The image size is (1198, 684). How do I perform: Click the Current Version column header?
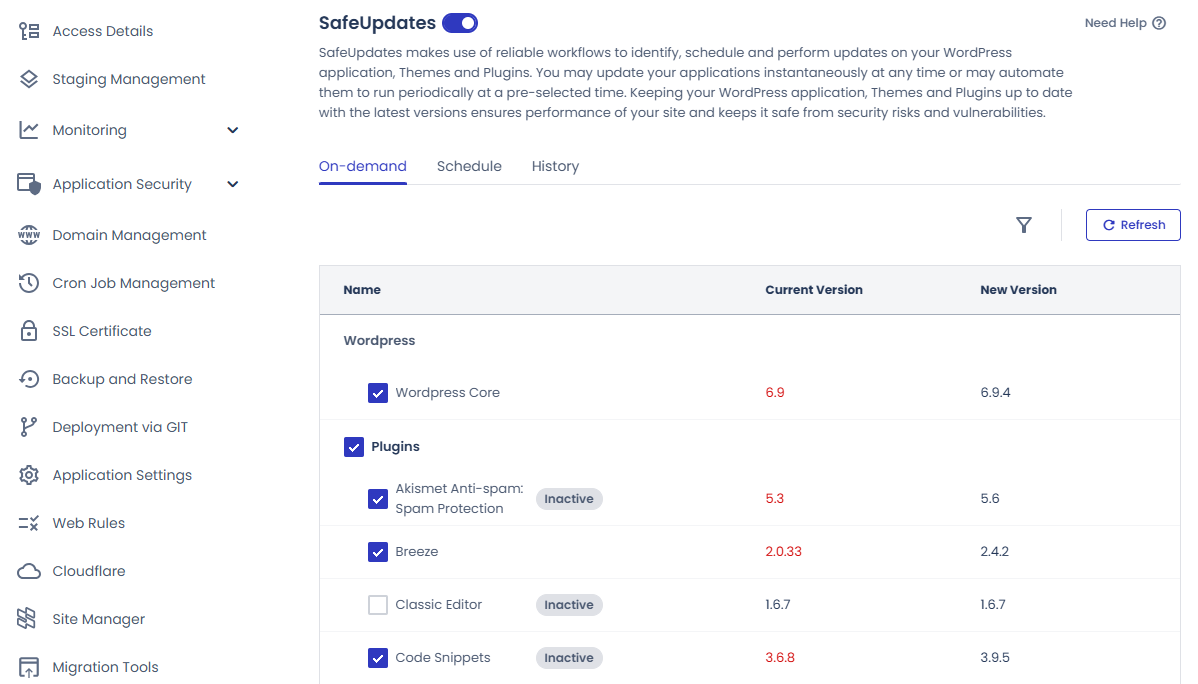pyautogui.click(x=814, y=290)
